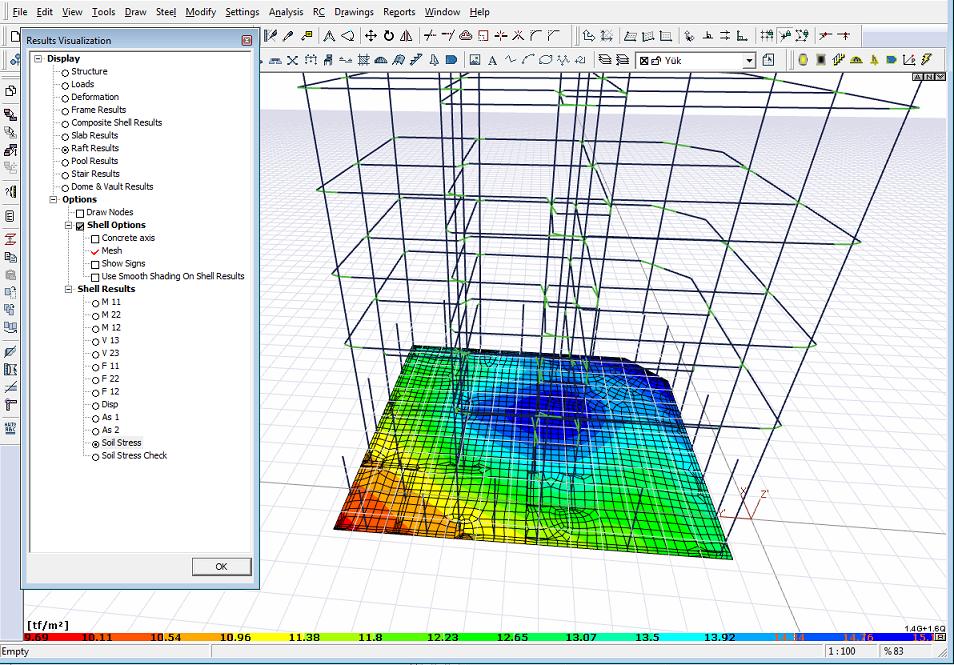Click the yellow 10.96 legend color

(x=235, y=637)
